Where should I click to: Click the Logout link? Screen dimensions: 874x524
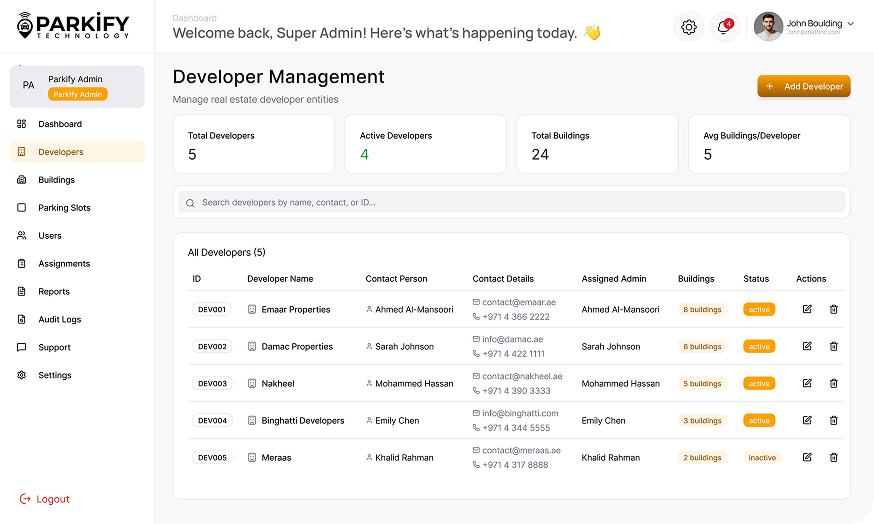[x=52, y=499]
